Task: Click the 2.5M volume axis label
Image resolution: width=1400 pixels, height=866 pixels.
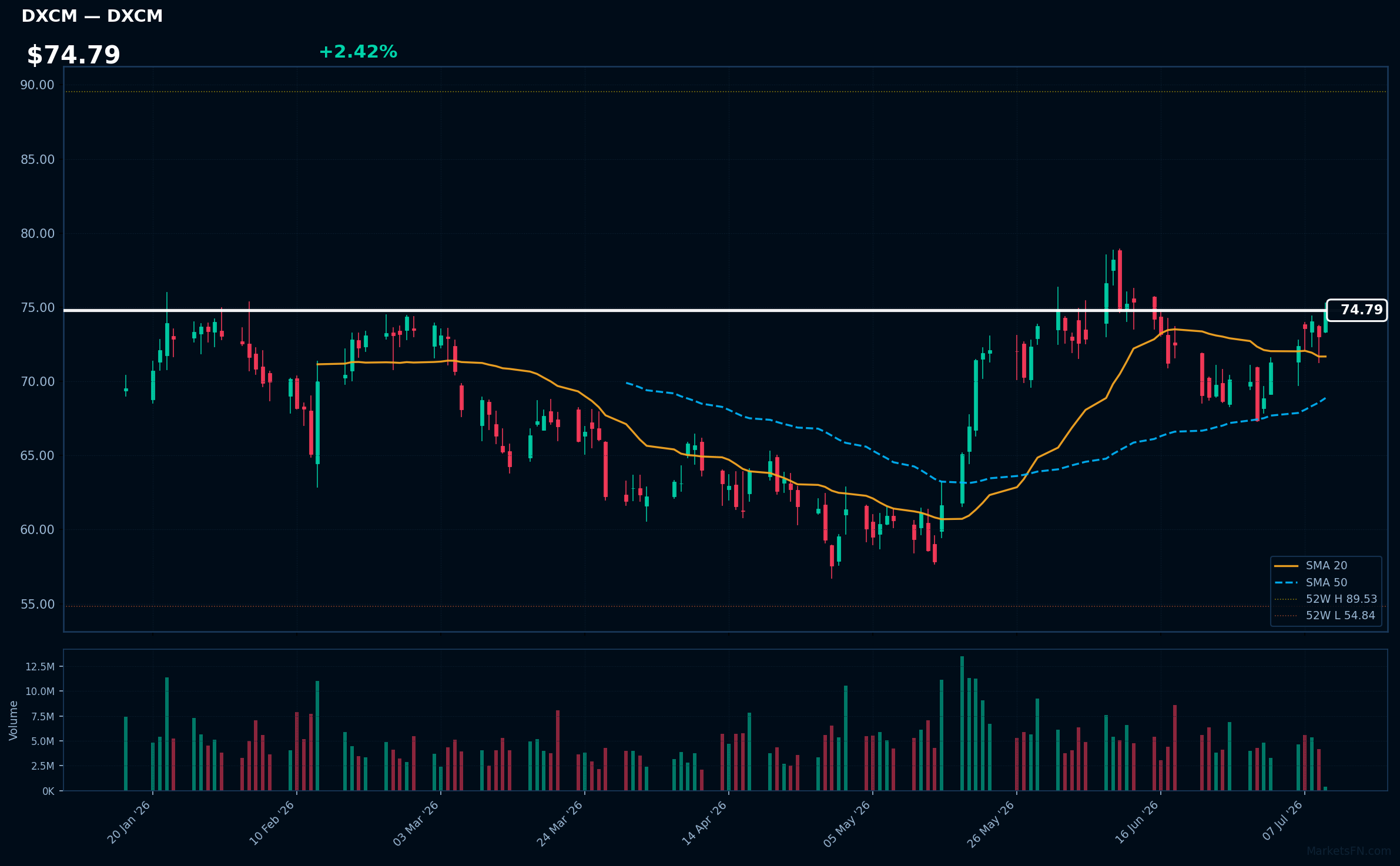Action: [x=43, y=766]
